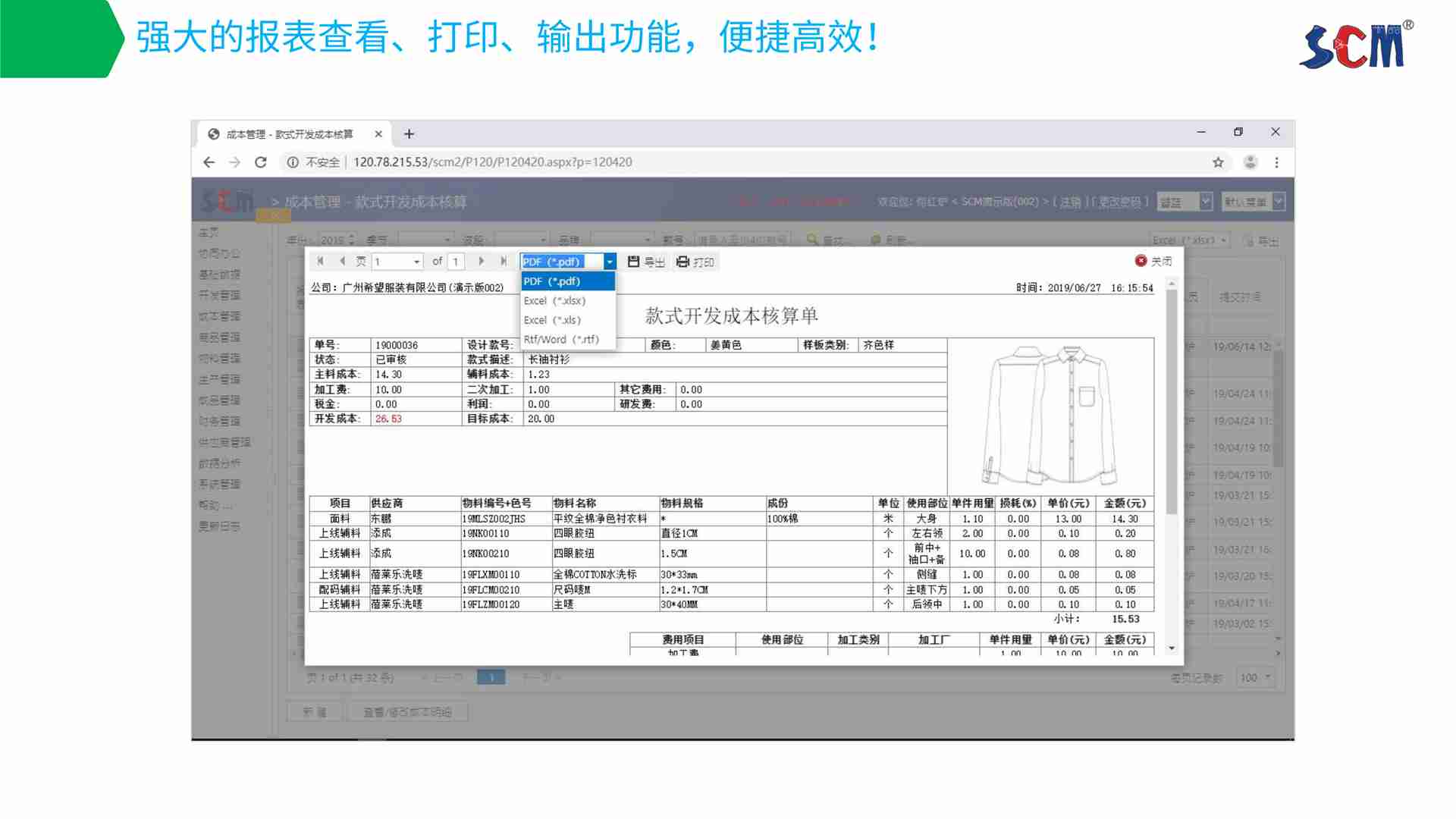Viewport: 1456px width, 819px height.
Task: Open browser profile avatar
Action: coord(1250,162)
